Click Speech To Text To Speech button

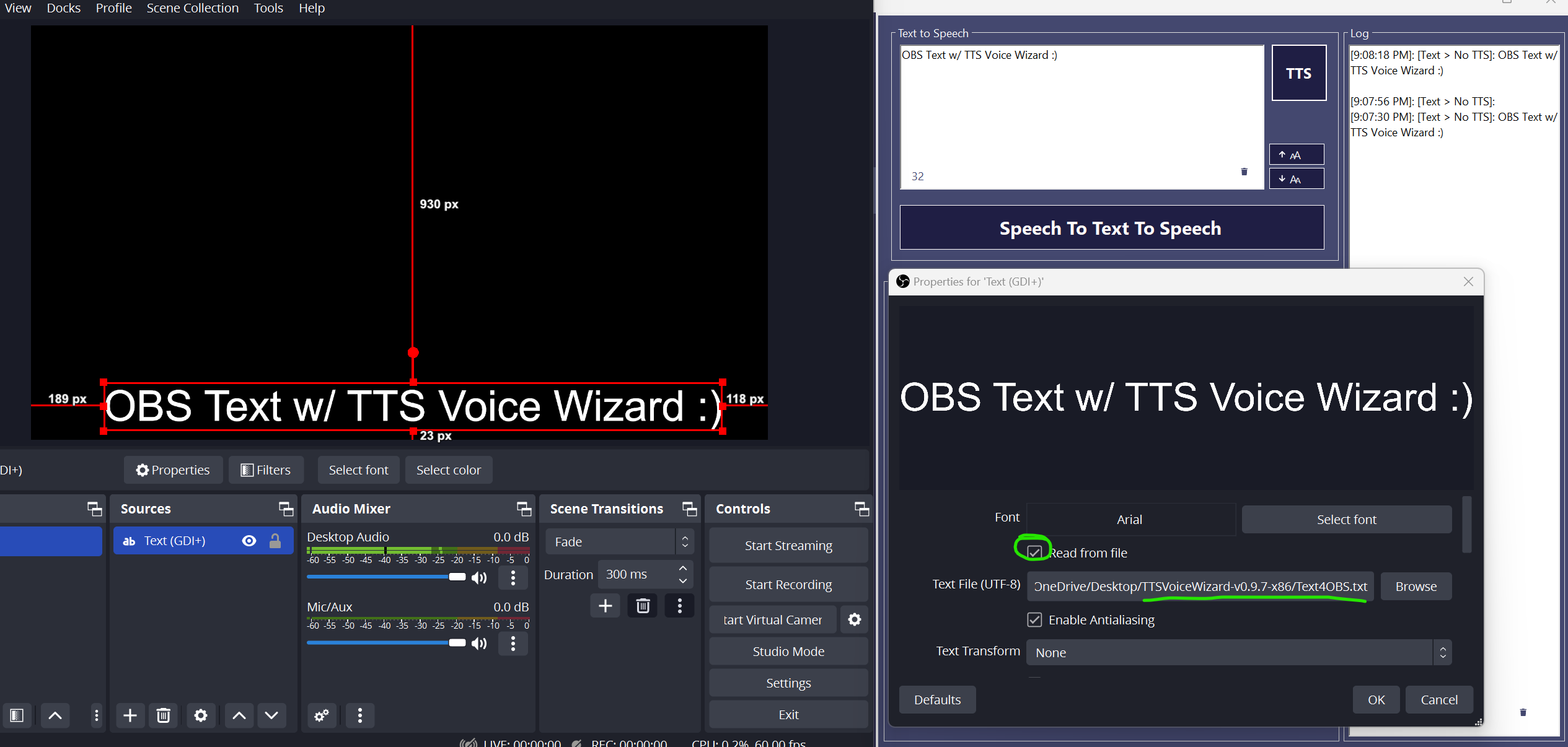point(1112,228)
